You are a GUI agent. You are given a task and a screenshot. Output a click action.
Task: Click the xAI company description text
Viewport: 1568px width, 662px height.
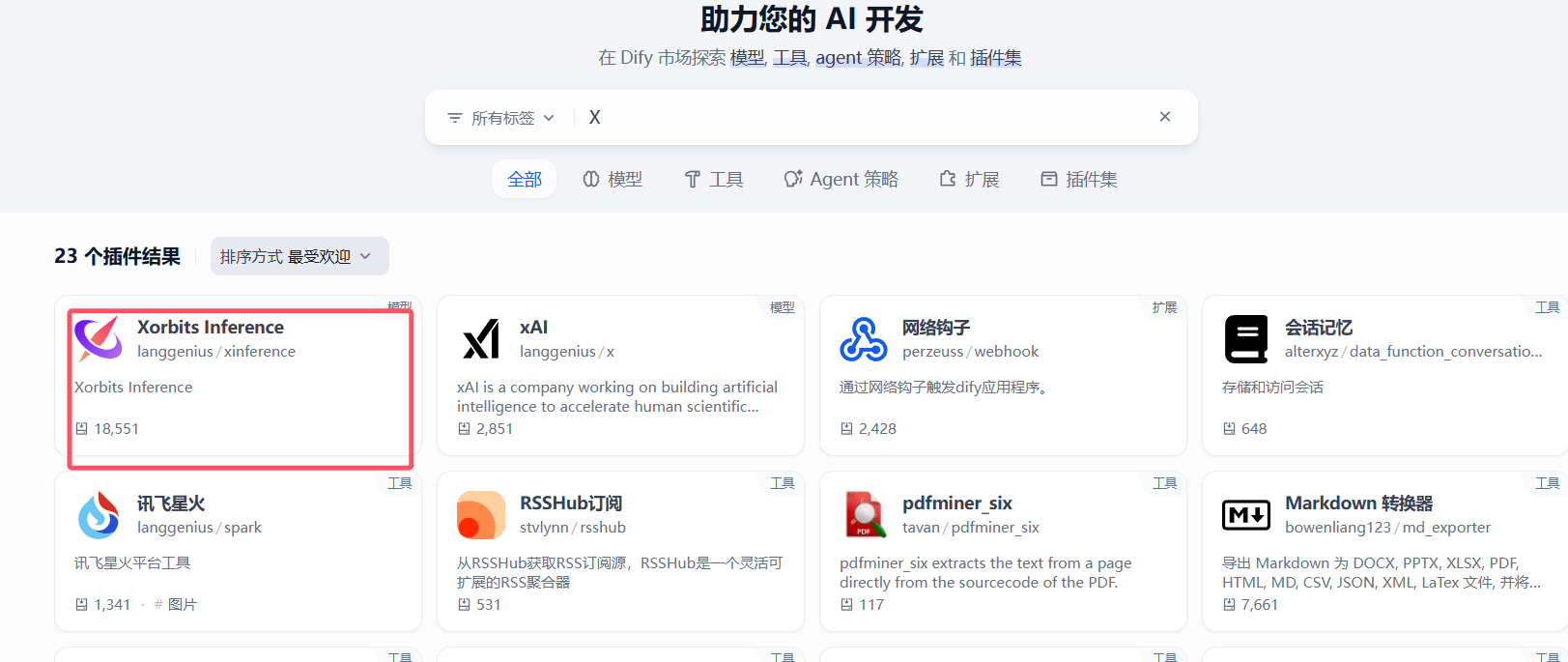(x=617, y=397)
